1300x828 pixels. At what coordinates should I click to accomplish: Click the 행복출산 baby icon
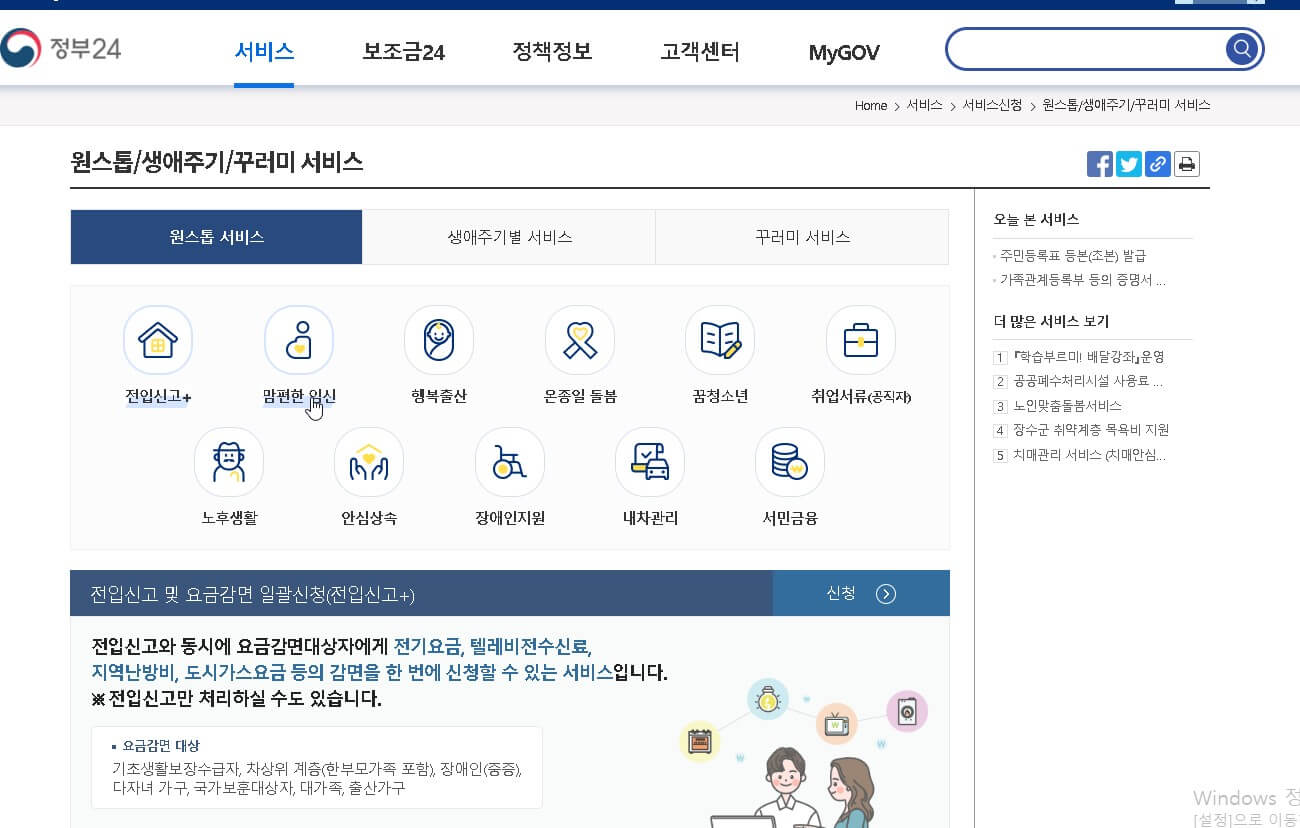click(x=438, y=340)
